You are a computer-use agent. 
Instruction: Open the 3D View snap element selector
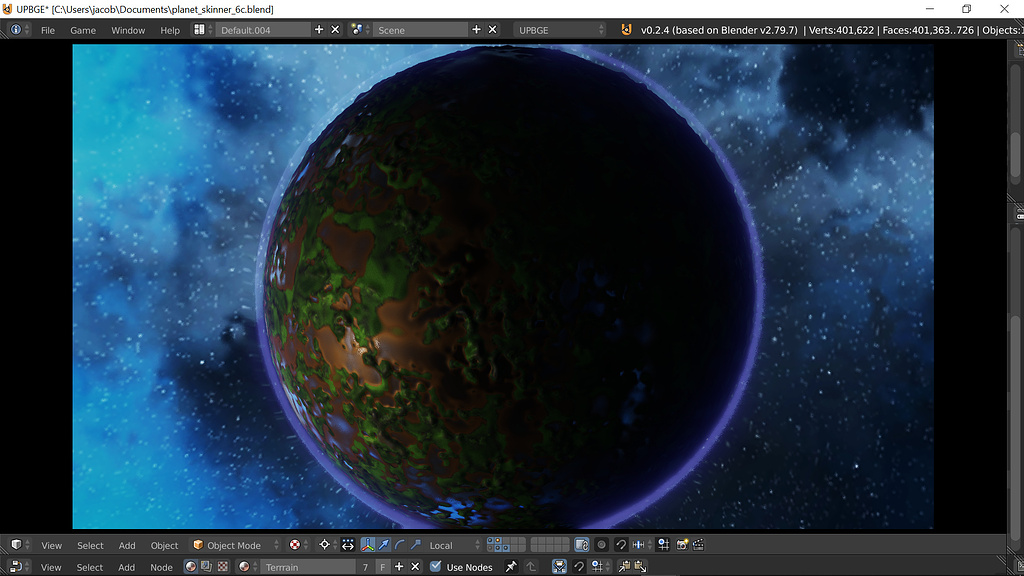coord(643,545)
